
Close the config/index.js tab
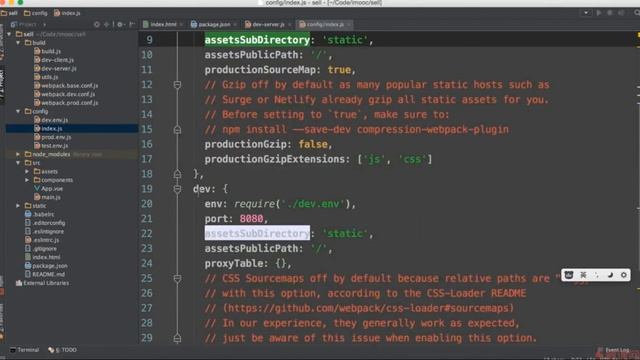click(x=349, y=24)
